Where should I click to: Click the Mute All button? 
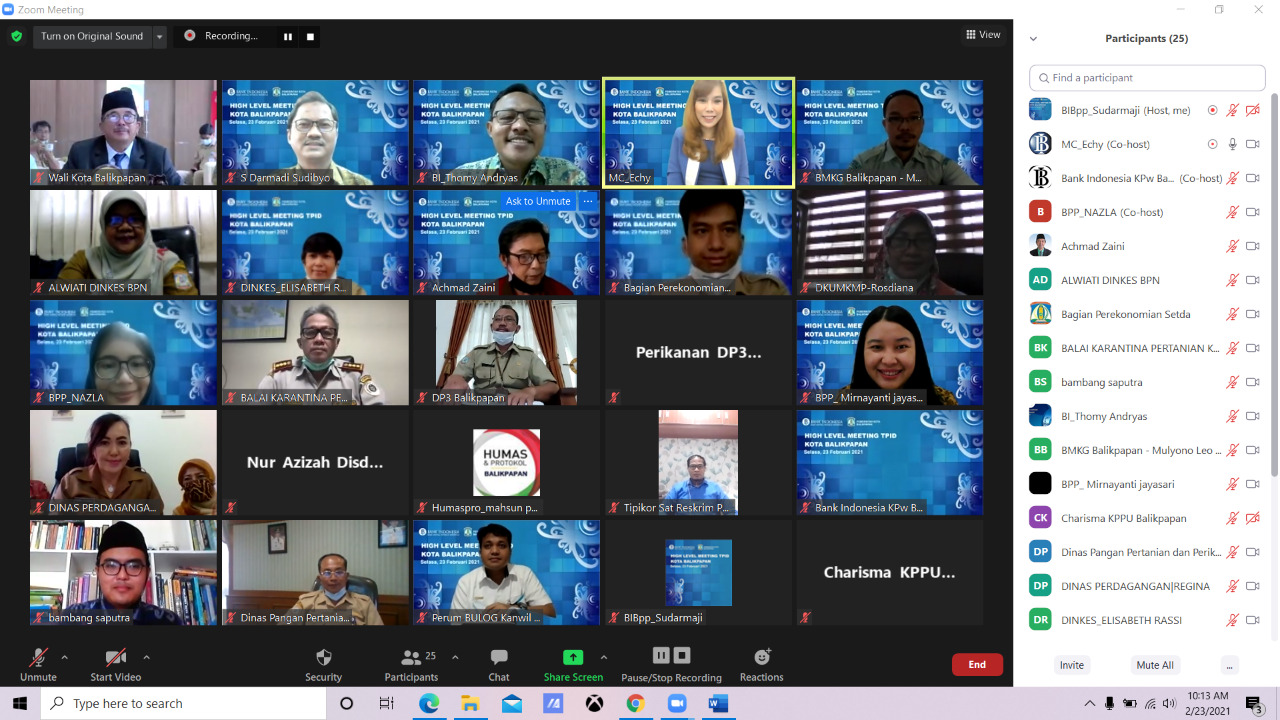click(1155, 665)
